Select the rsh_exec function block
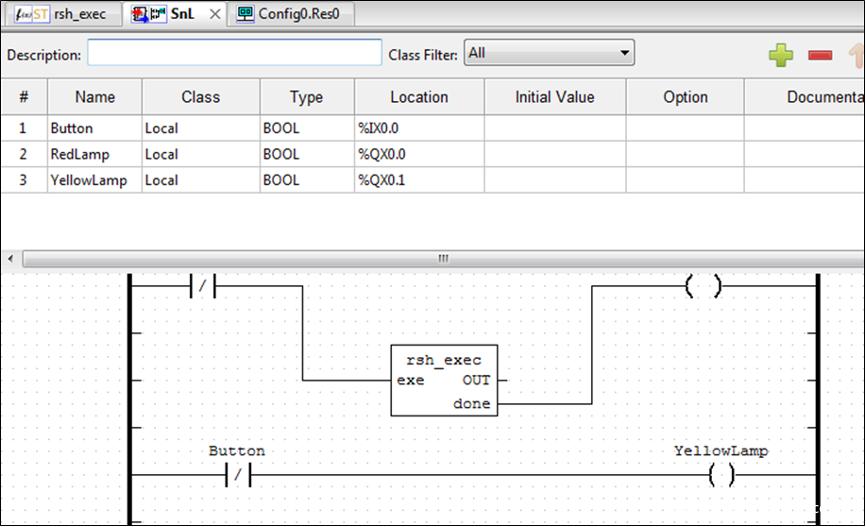The width and height of the screenshot is (866, 527). pos(443,381)
